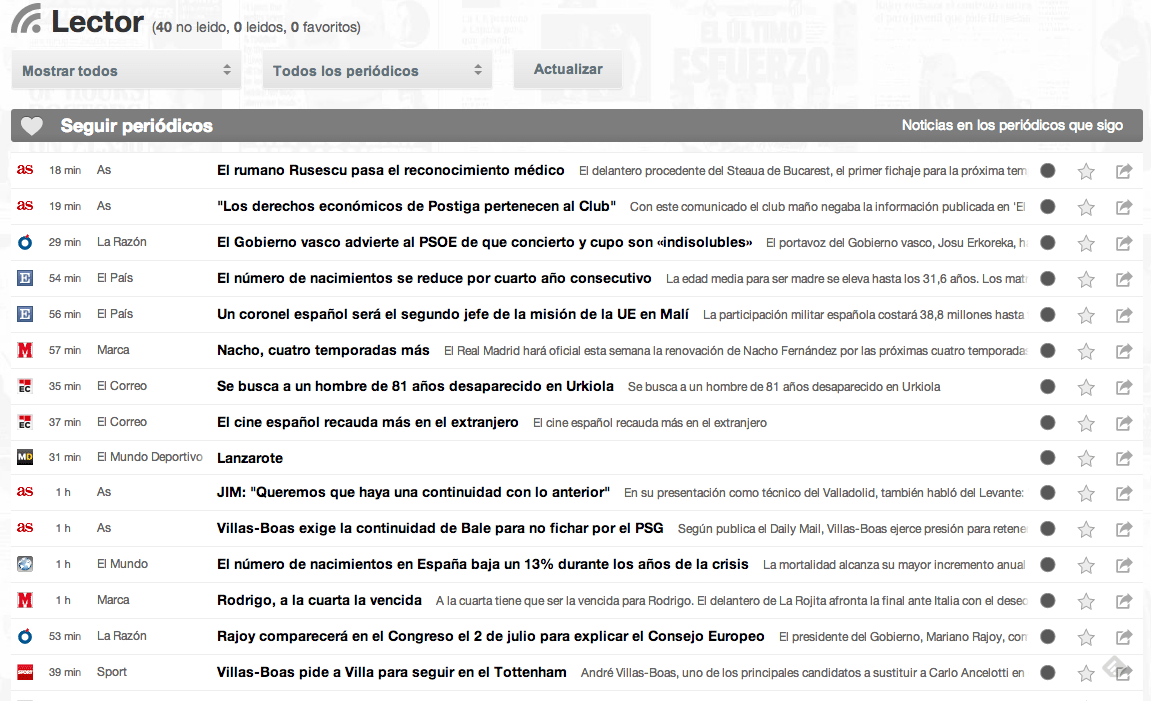The image size is (1151, 701).
Task: Mark nacimientos cuarto año article as read
Action: (x=1047, y=278)
